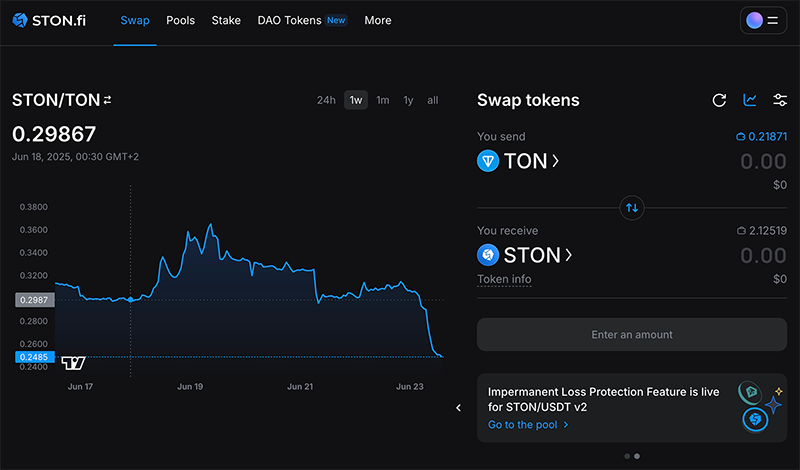Collapse the chart panel with left chevron

coord(458,408)
